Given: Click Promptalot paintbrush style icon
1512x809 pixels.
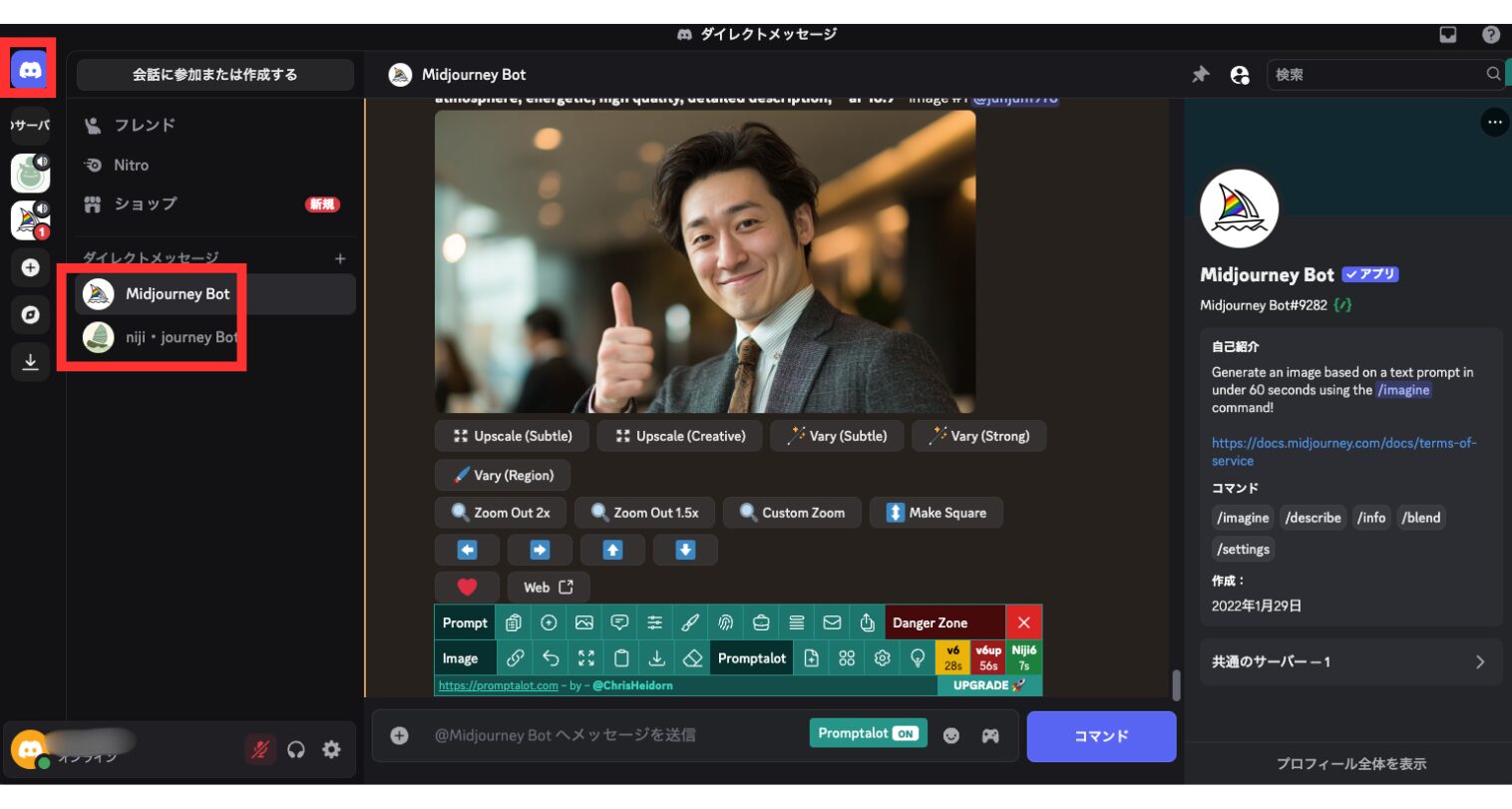Looking at the screenshot, I should pos(690,622).
